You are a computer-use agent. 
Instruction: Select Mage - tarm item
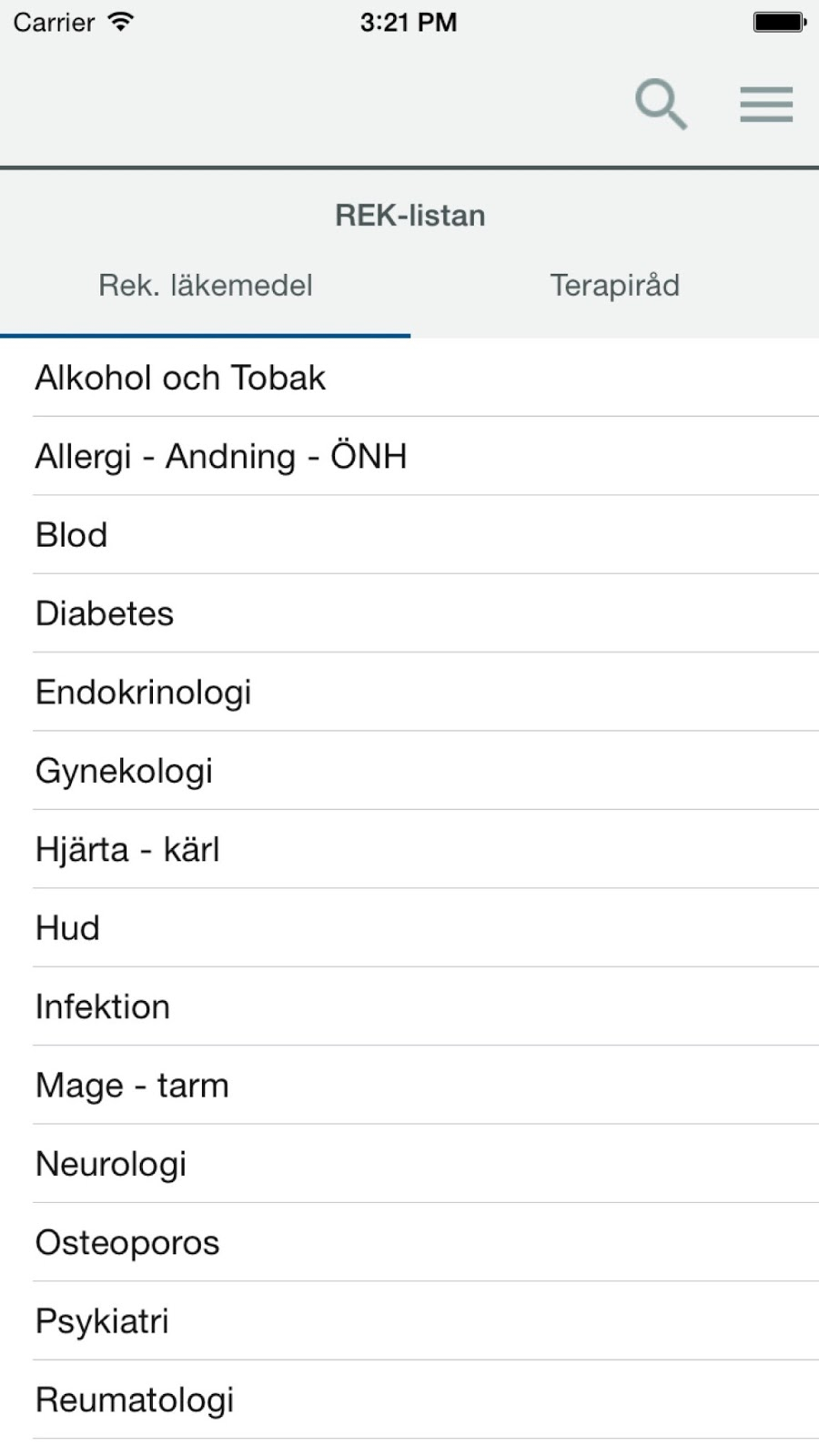[x=409, y=1085]
